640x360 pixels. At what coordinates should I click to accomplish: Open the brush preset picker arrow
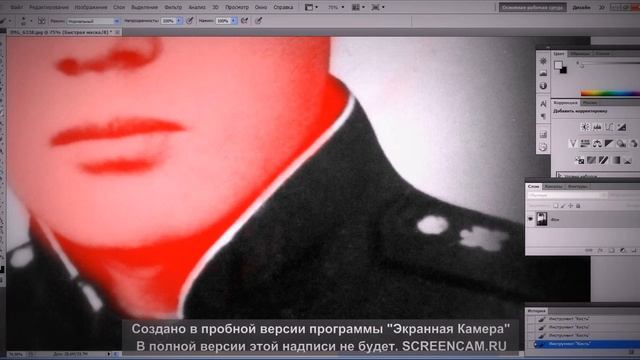(31, 21)
